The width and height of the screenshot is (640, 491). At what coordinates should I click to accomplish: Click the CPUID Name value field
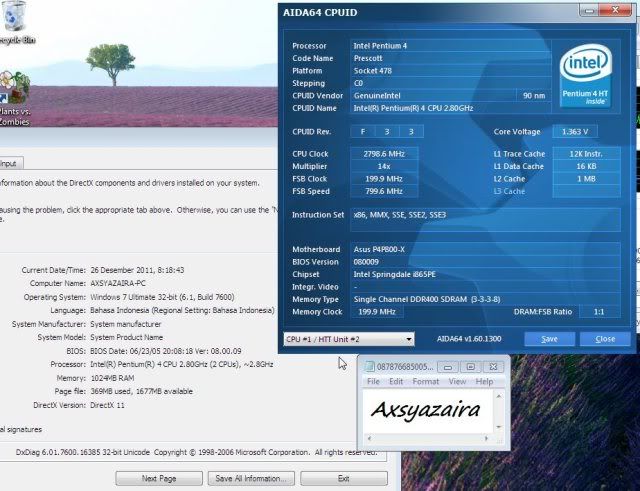tap(451, 108)
